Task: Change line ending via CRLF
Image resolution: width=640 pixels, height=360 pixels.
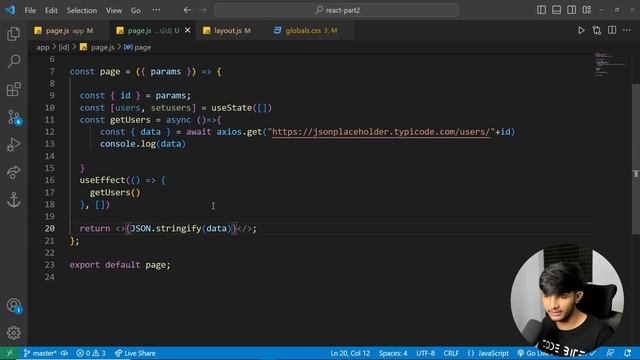Action: point(451,353)
